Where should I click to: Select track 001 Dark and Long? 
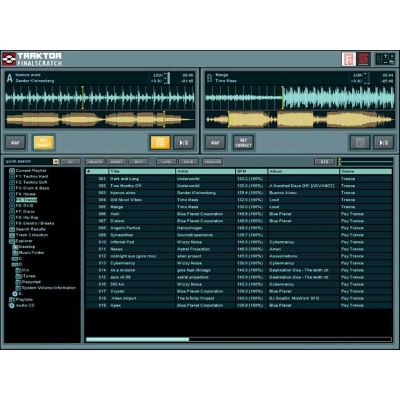(239, 179)
